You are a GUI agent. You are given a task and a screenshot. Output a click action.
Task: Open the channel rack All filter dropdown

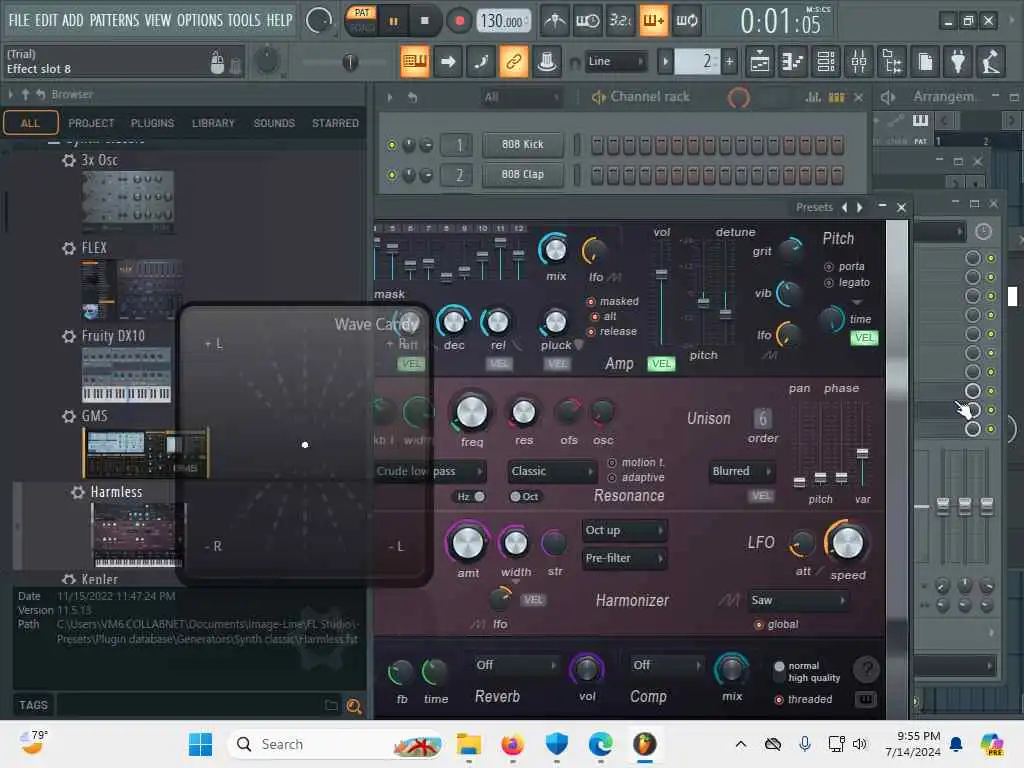[520, 97]
